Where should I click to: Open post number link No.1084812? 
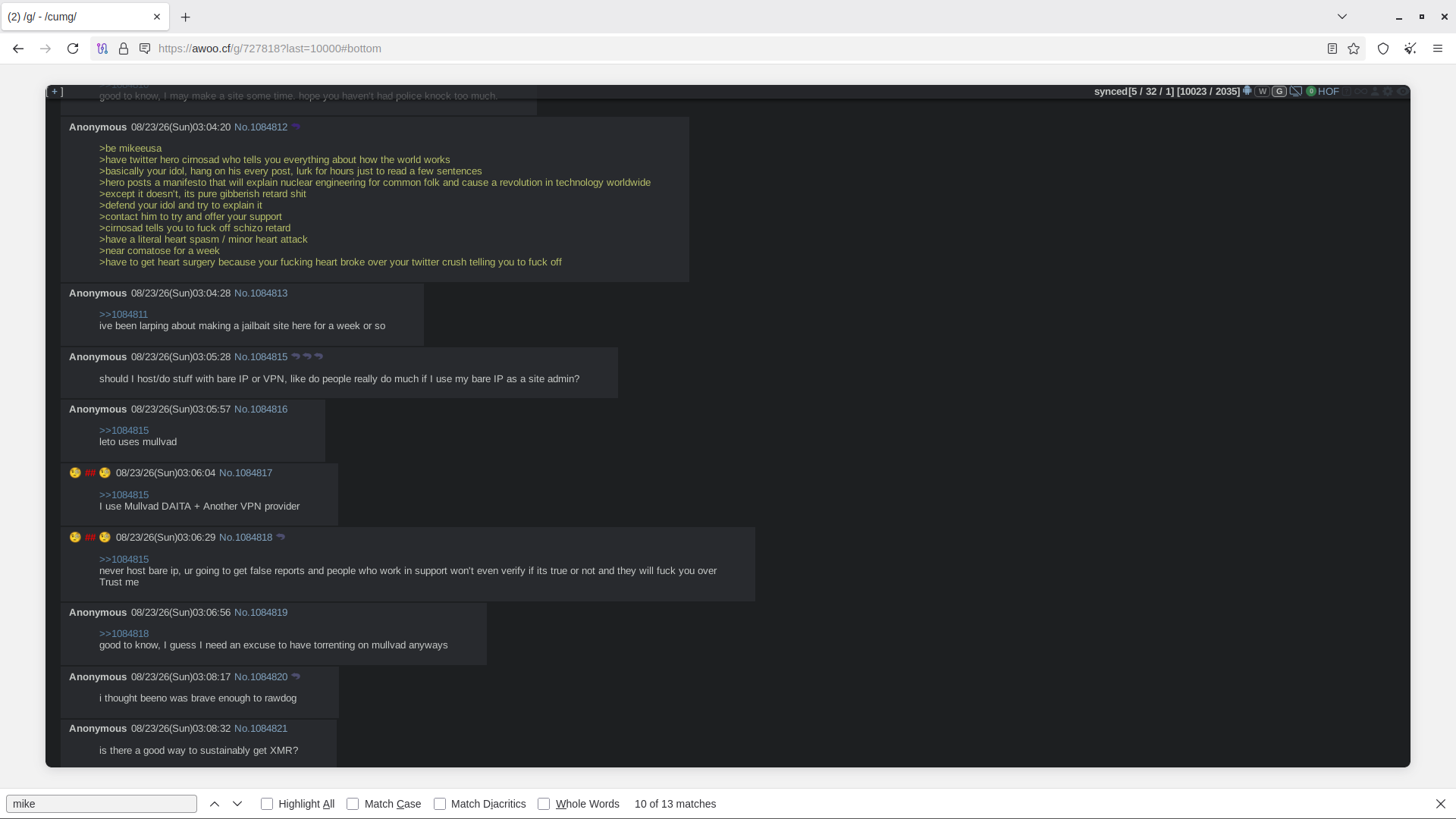point(261,127)
